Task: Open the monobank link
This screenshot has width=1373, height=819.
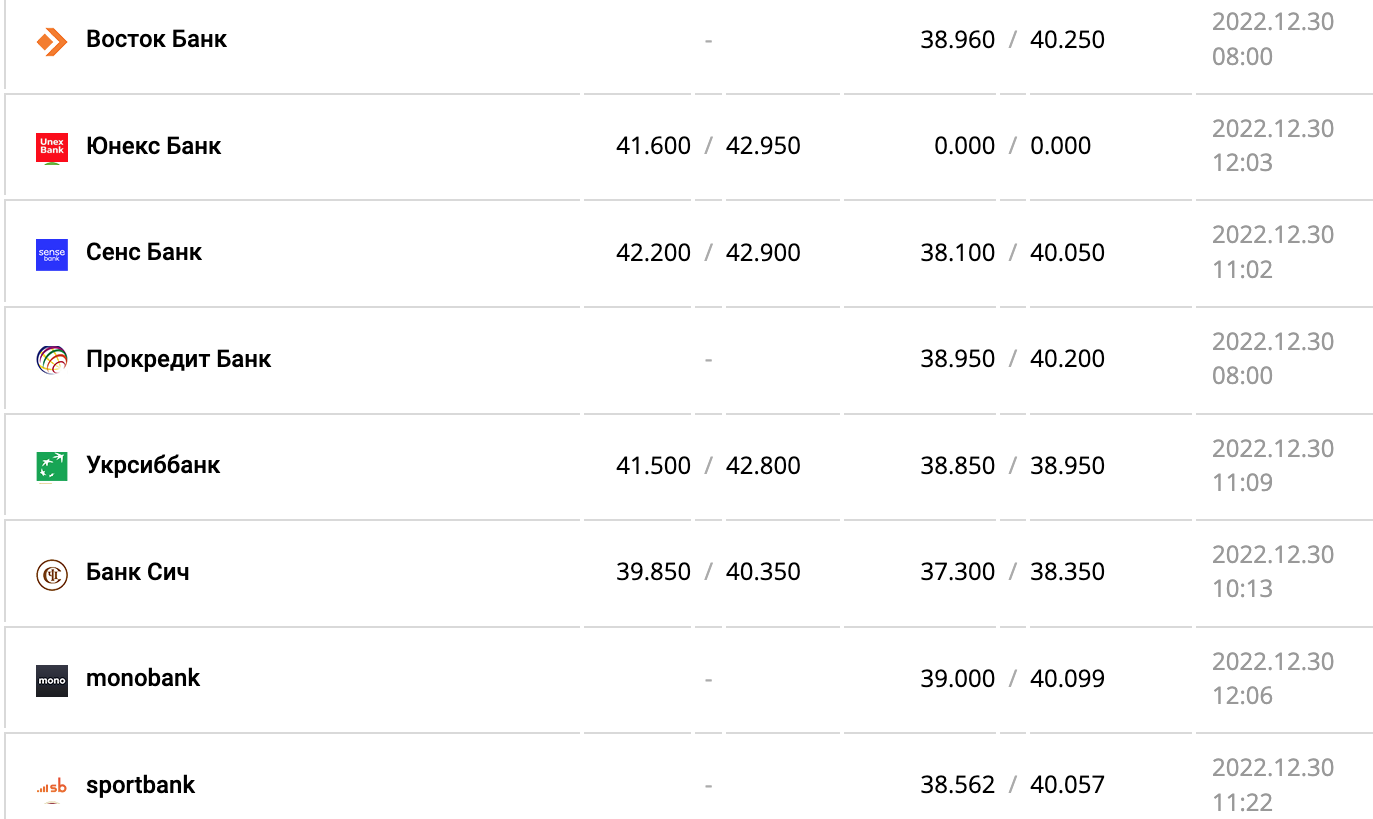Action: [x=143, y=678]
